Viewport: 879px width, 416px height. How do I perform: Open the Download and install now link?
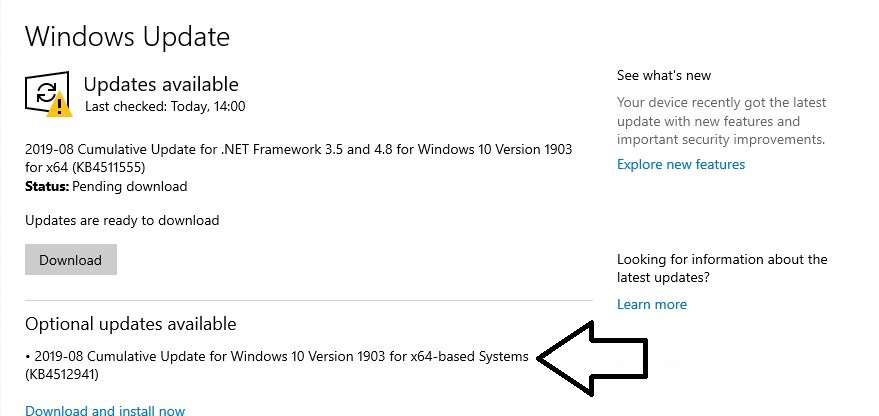[x=105, y=410]
